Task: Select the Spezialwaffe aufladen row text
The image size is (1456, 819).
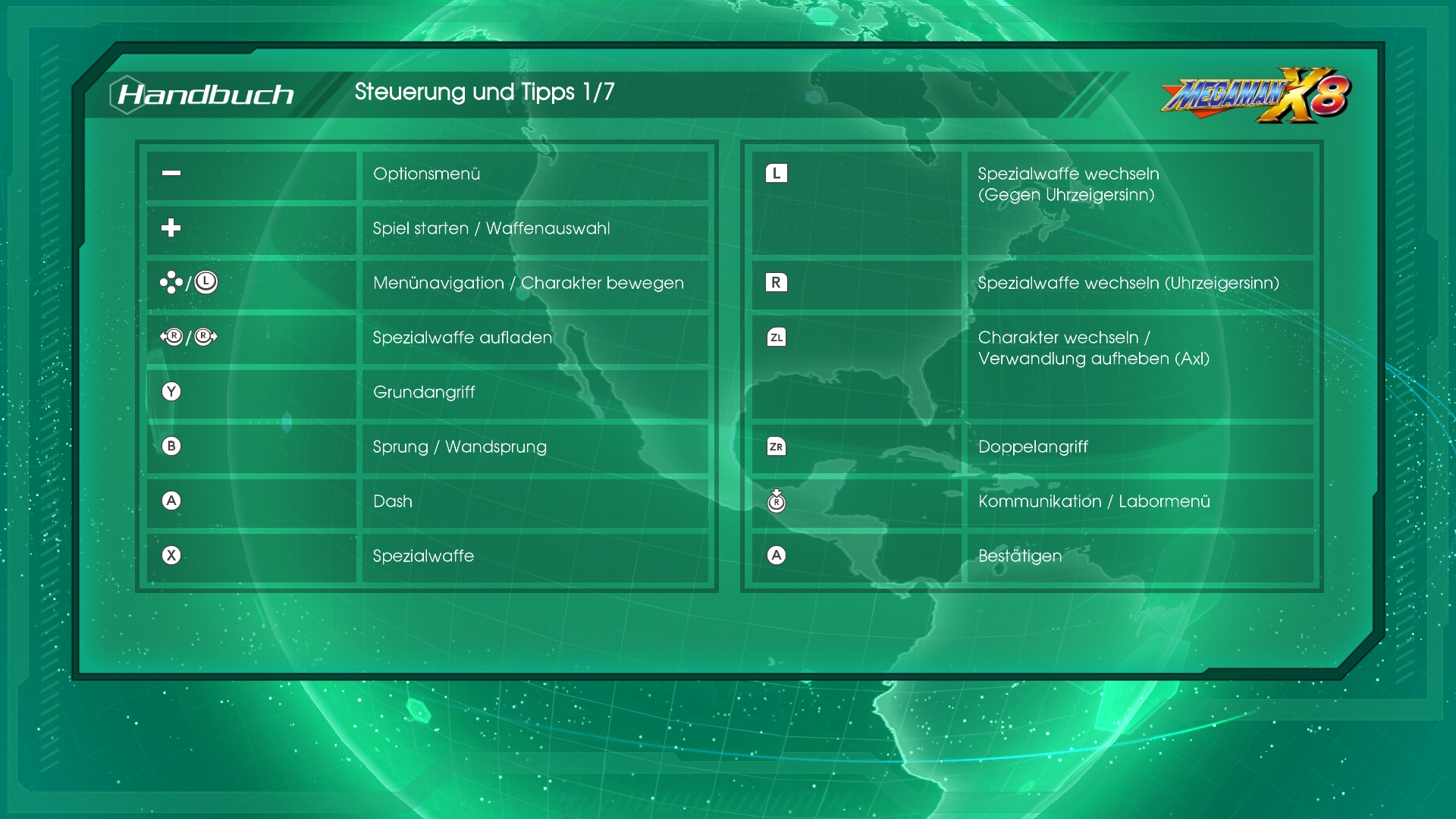Action: (462, 337)
